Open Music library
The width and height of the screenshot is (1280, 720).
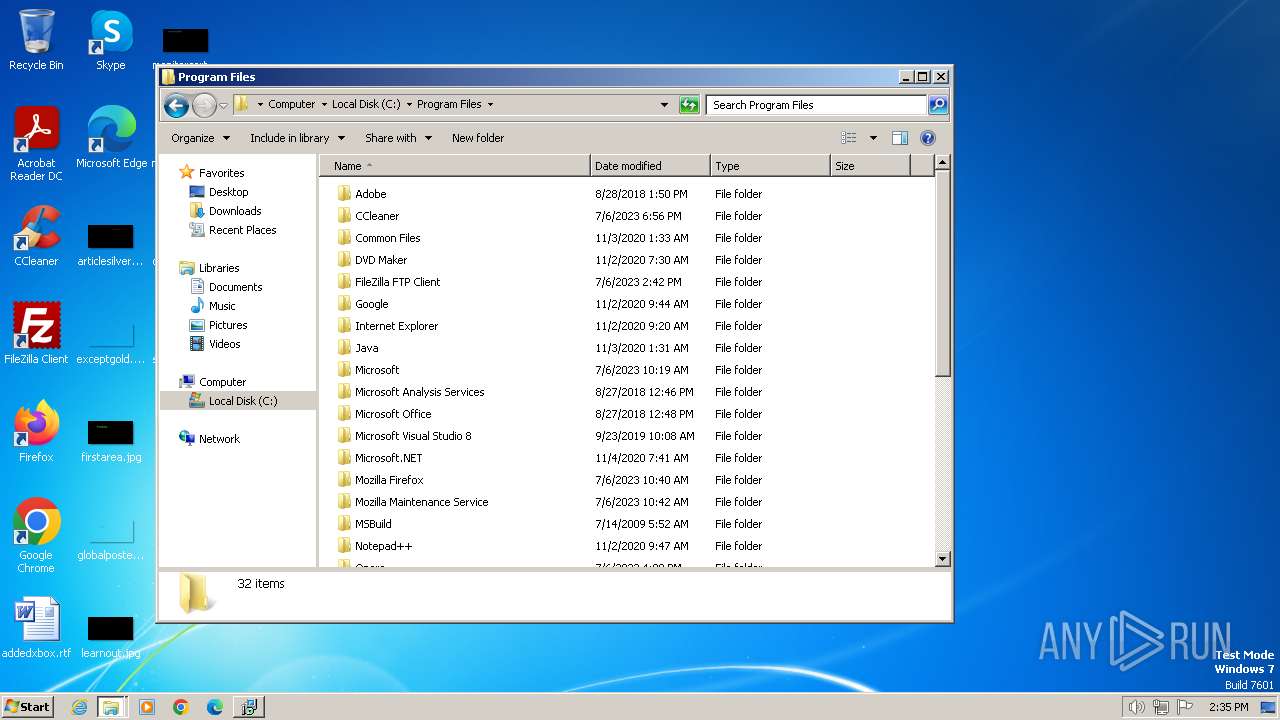pyautogui.click(x=222, y=306)
